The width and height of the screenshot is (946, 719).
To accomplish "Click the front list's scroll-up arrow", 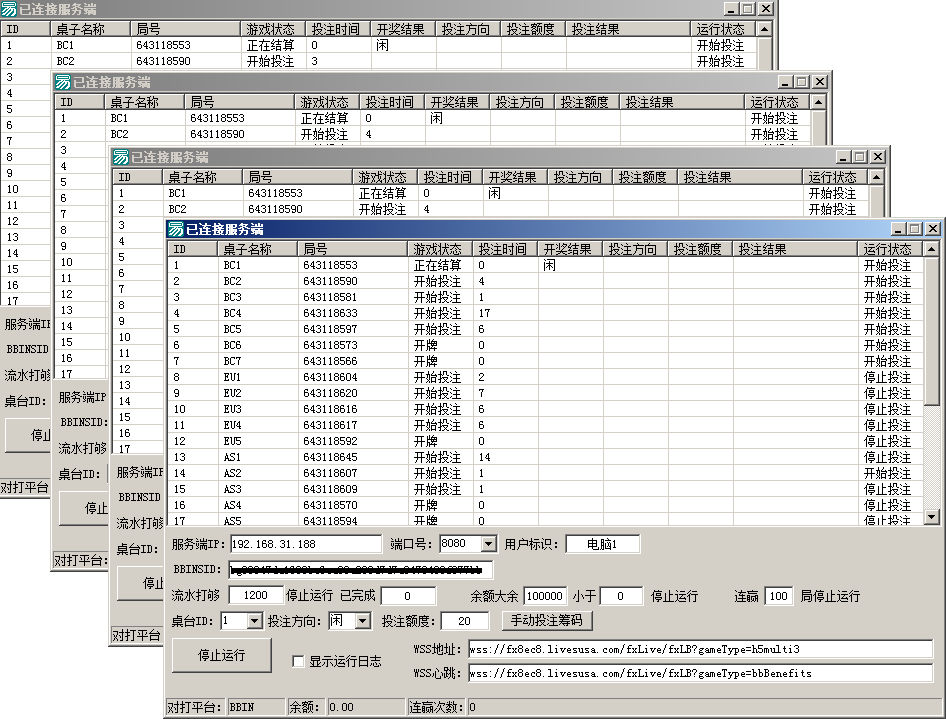I will click(932, 250).
